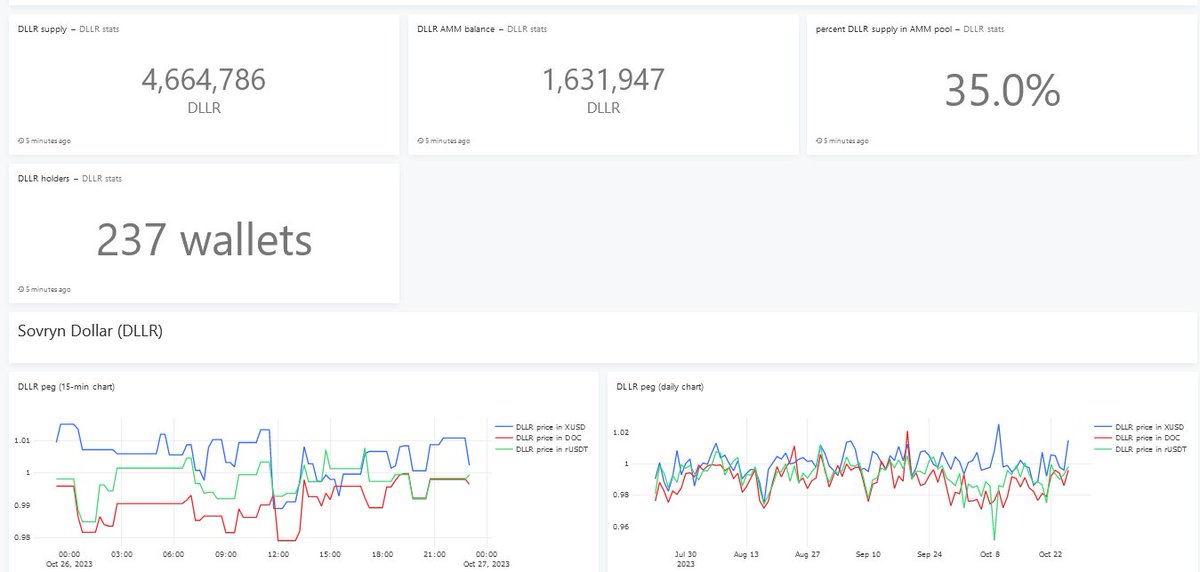
Task: Click the Oct 22 x-axis label
Action: coord(1050,553)
